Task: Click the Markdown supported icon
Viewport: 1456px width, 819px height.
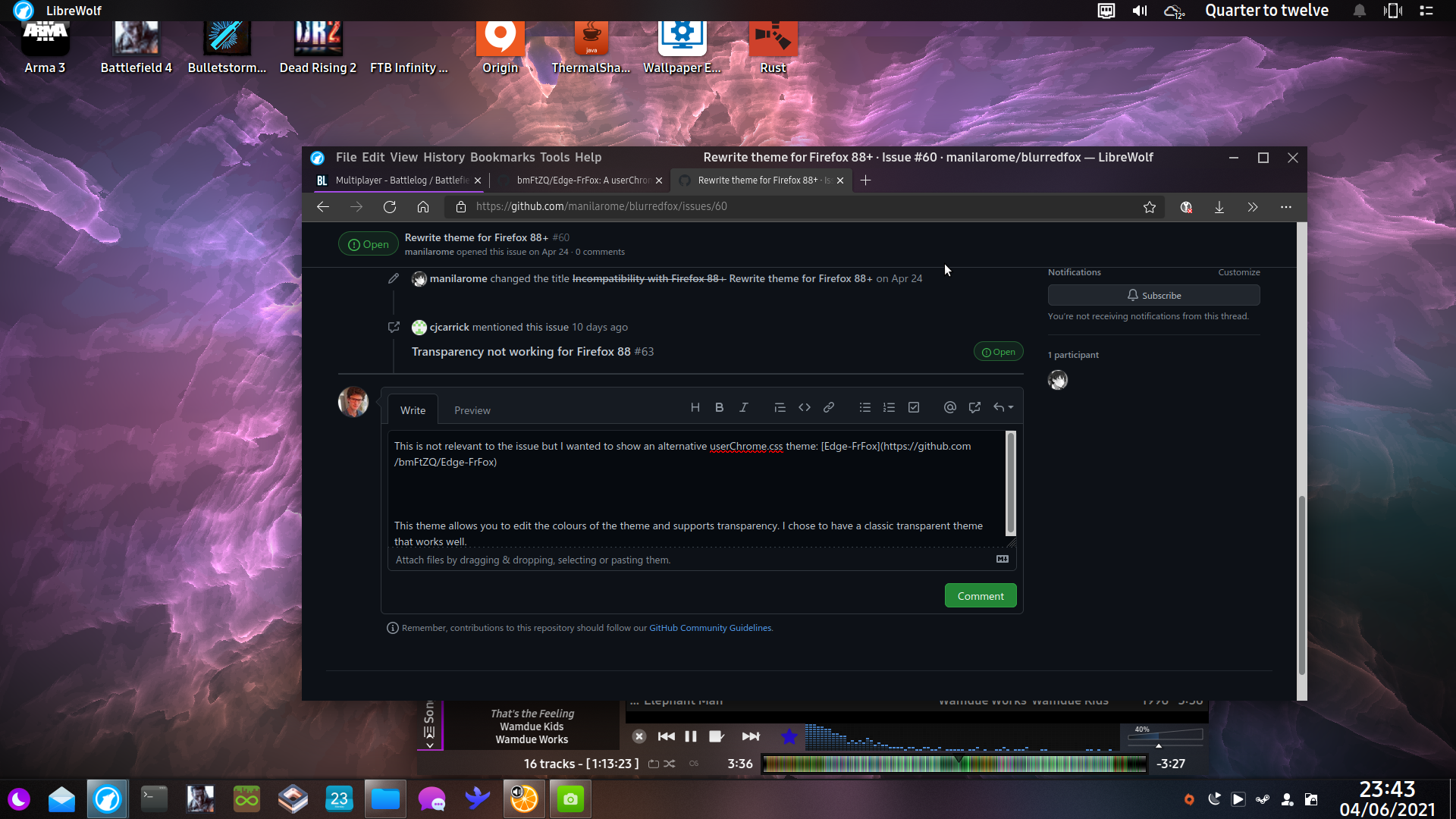Action: click(x=1002, y=559)
